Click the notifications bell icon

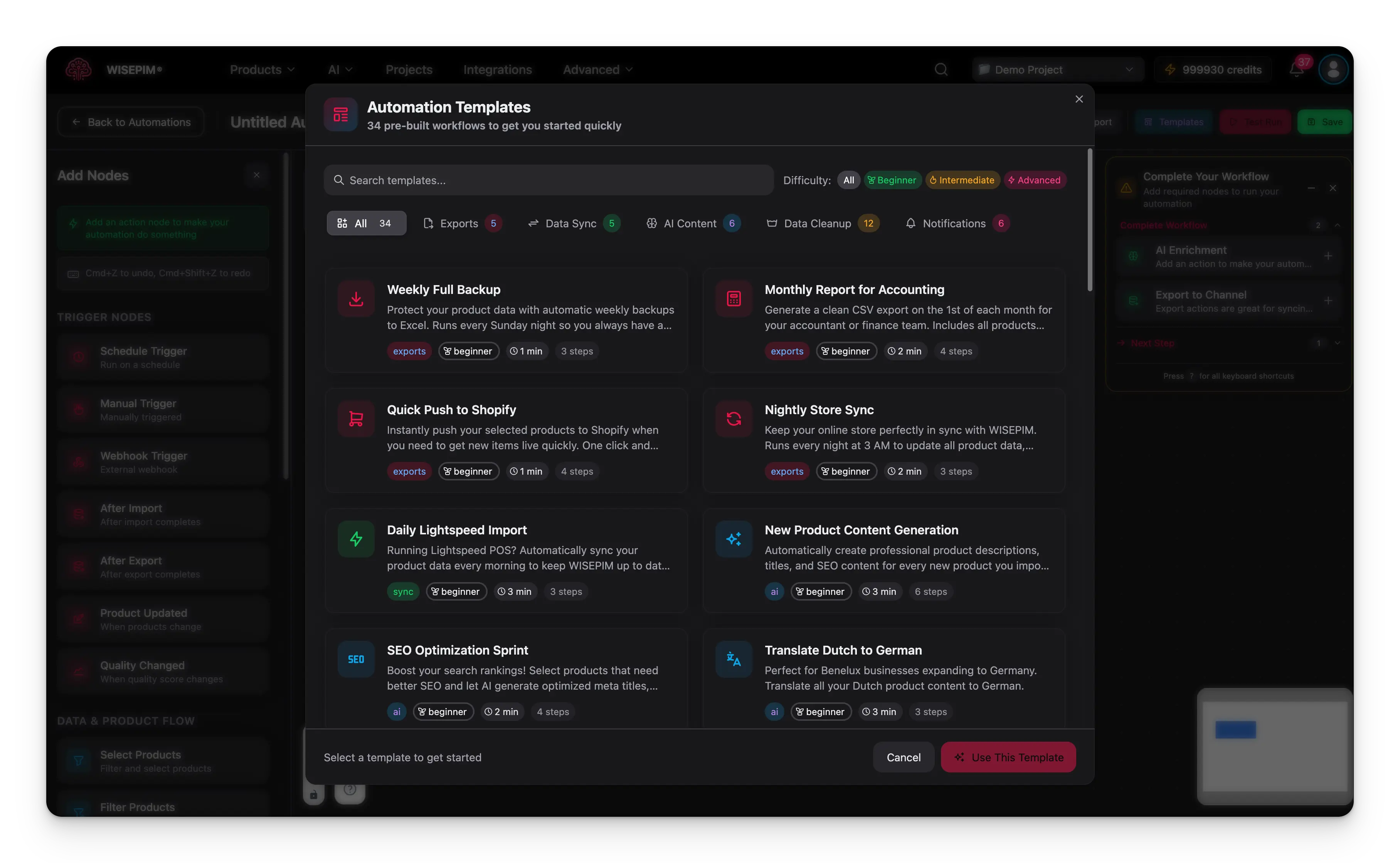[1297, 70]
